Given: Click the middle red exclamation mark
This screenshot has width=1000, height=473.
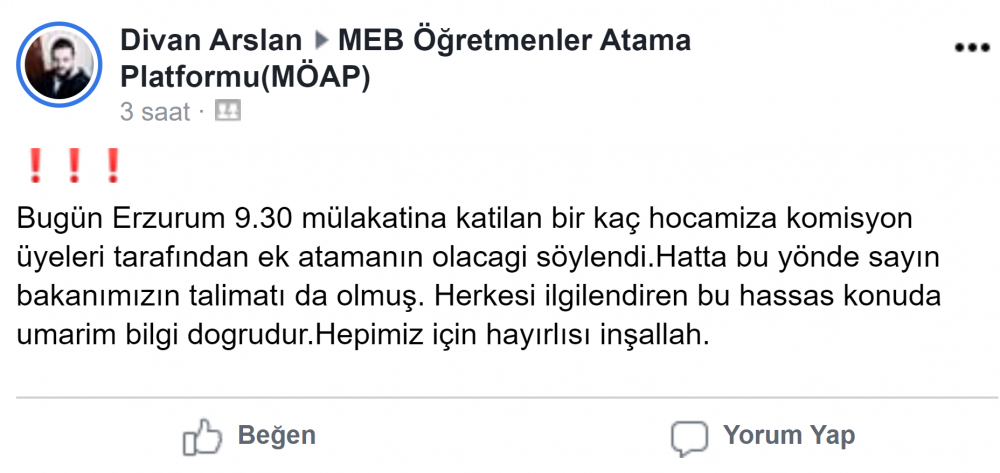Looking at the screenshot, I should click(74, 165).
